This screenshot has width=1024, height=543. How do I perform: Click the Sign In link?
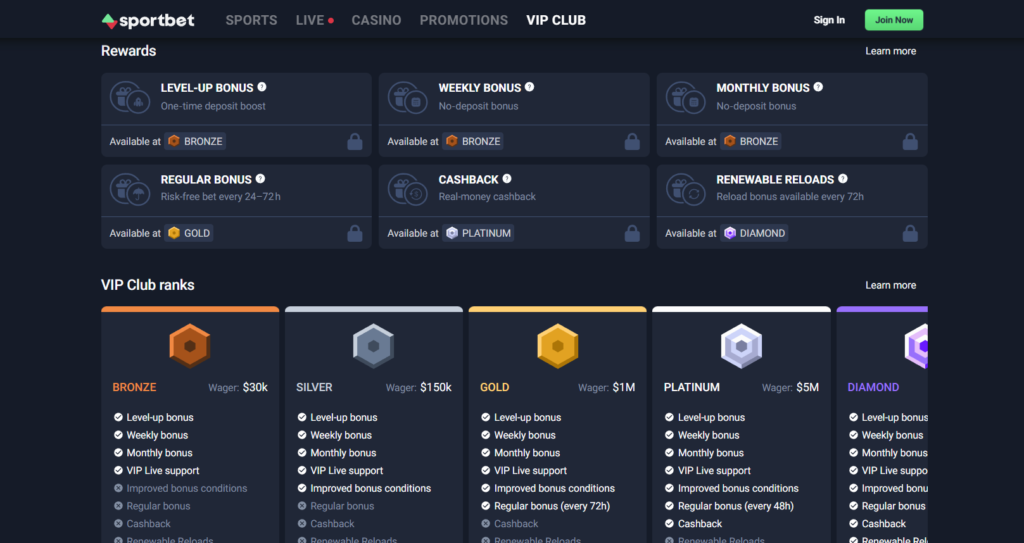[x=829, y=20]
